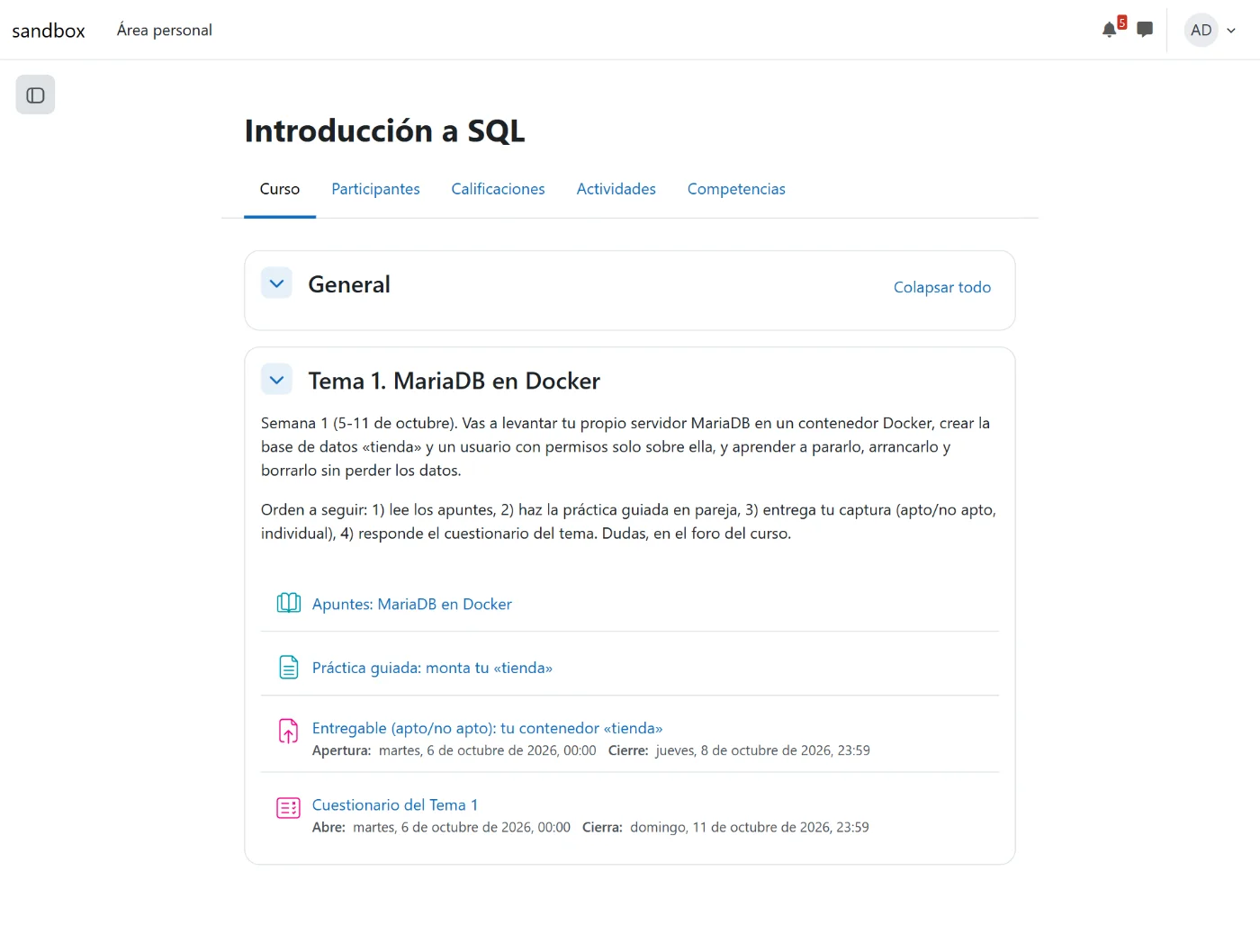The width and height of the screenshot is (1260, 952).
Task: Open Práctica guiada: monta tu «tienda»
Action: 432,668
